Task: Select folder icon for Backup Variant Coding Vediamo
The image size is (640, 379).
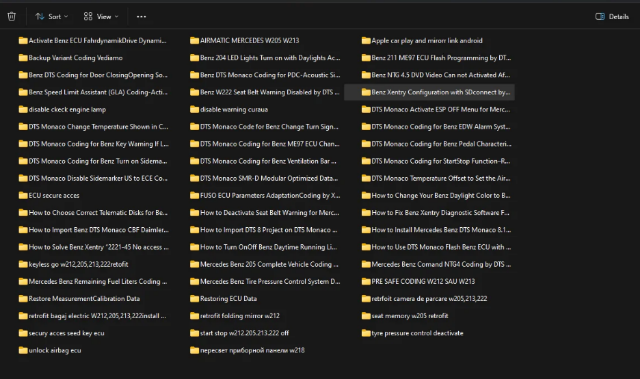Action: [x=23, y=58]
